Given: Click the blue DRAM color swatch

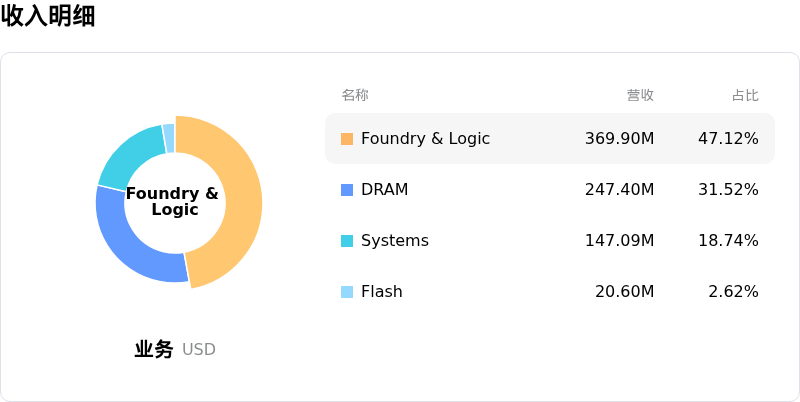Looking at the screenshot, I should pos(347,190).
